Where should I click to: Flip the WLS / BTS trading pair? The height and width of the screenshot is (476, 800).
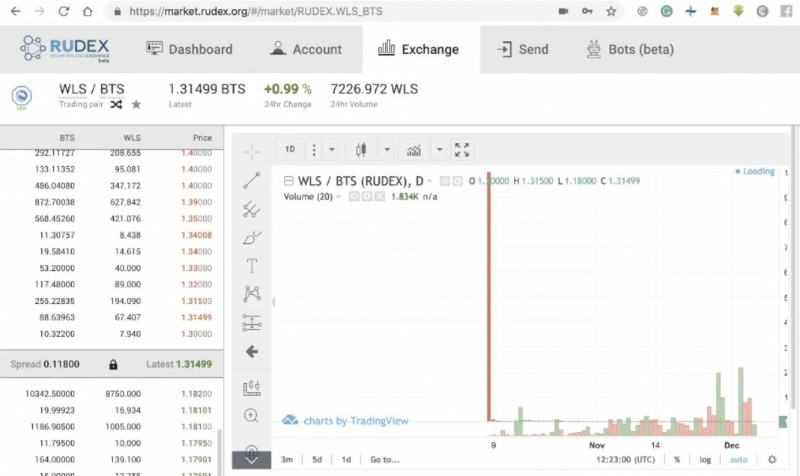pyautogui.click(x=116, y=105)
